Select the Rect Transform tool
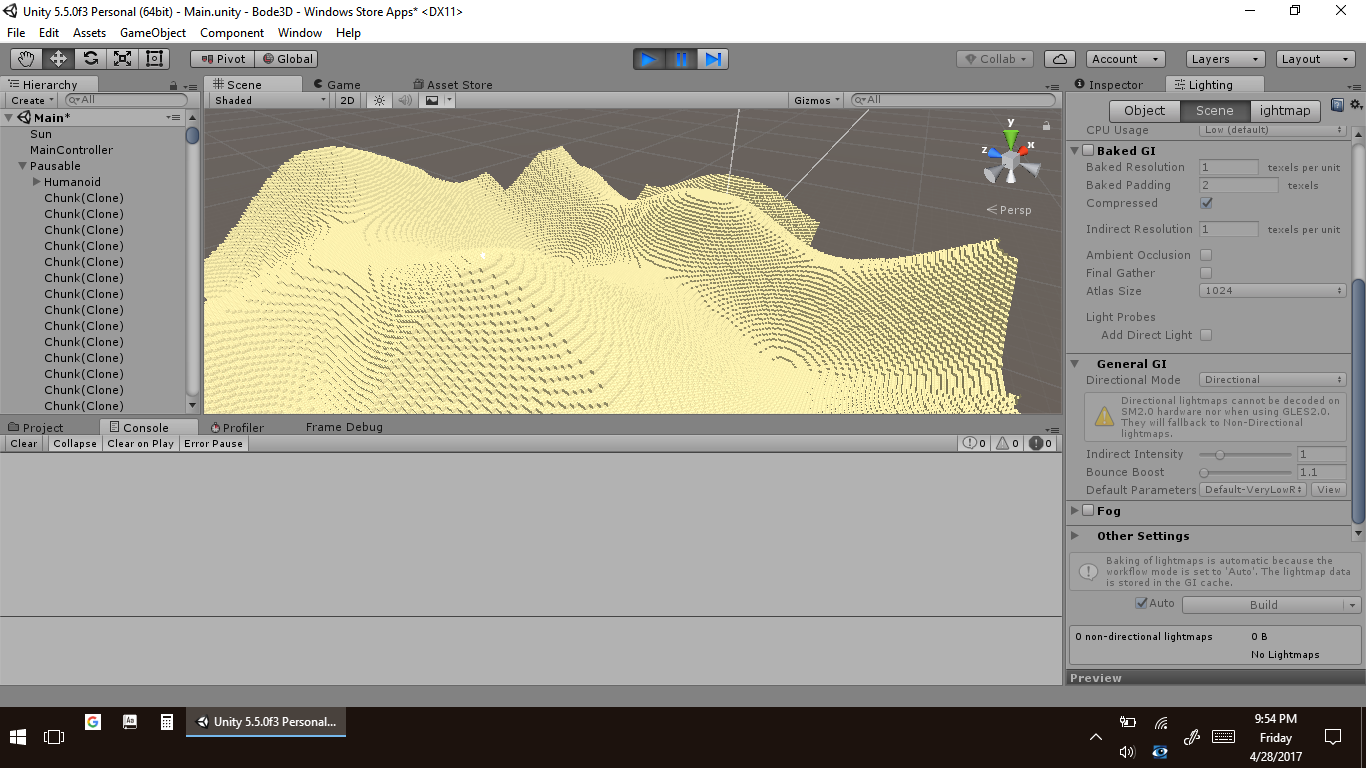Viewport: 1366px width, 768px height. (154, 59)
